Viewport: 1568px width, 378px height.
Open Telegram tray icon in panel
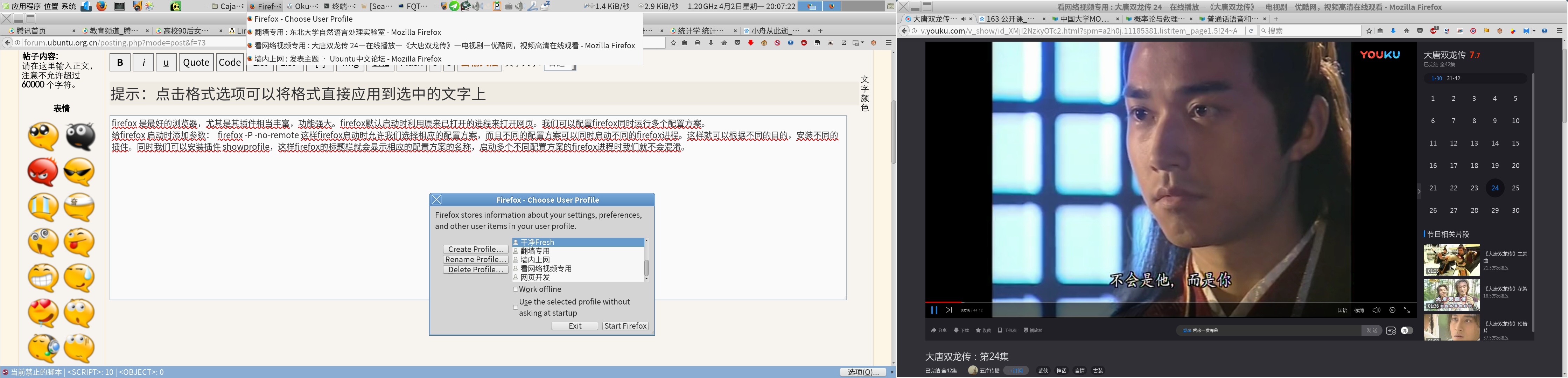tap(454, 6)
